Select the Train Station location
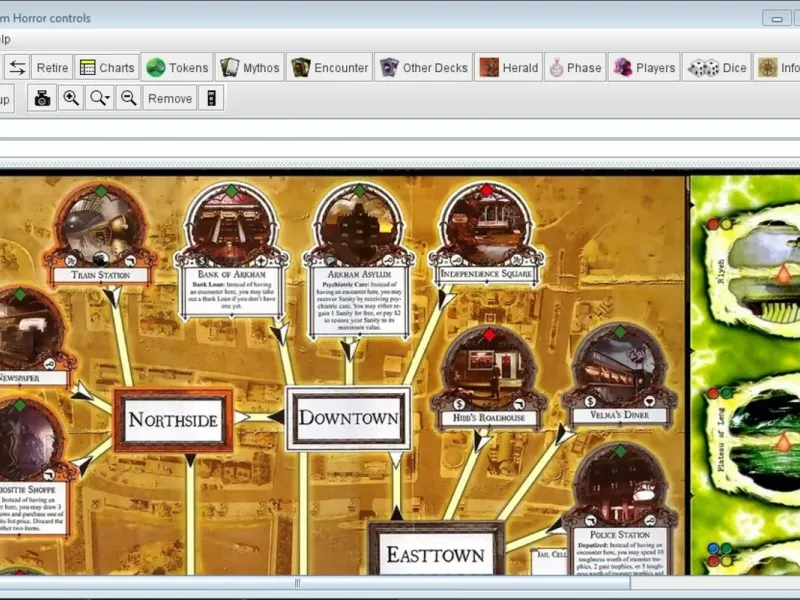Image resolution: width=800 pixels, height=600 pixels. tap(101, 234)
